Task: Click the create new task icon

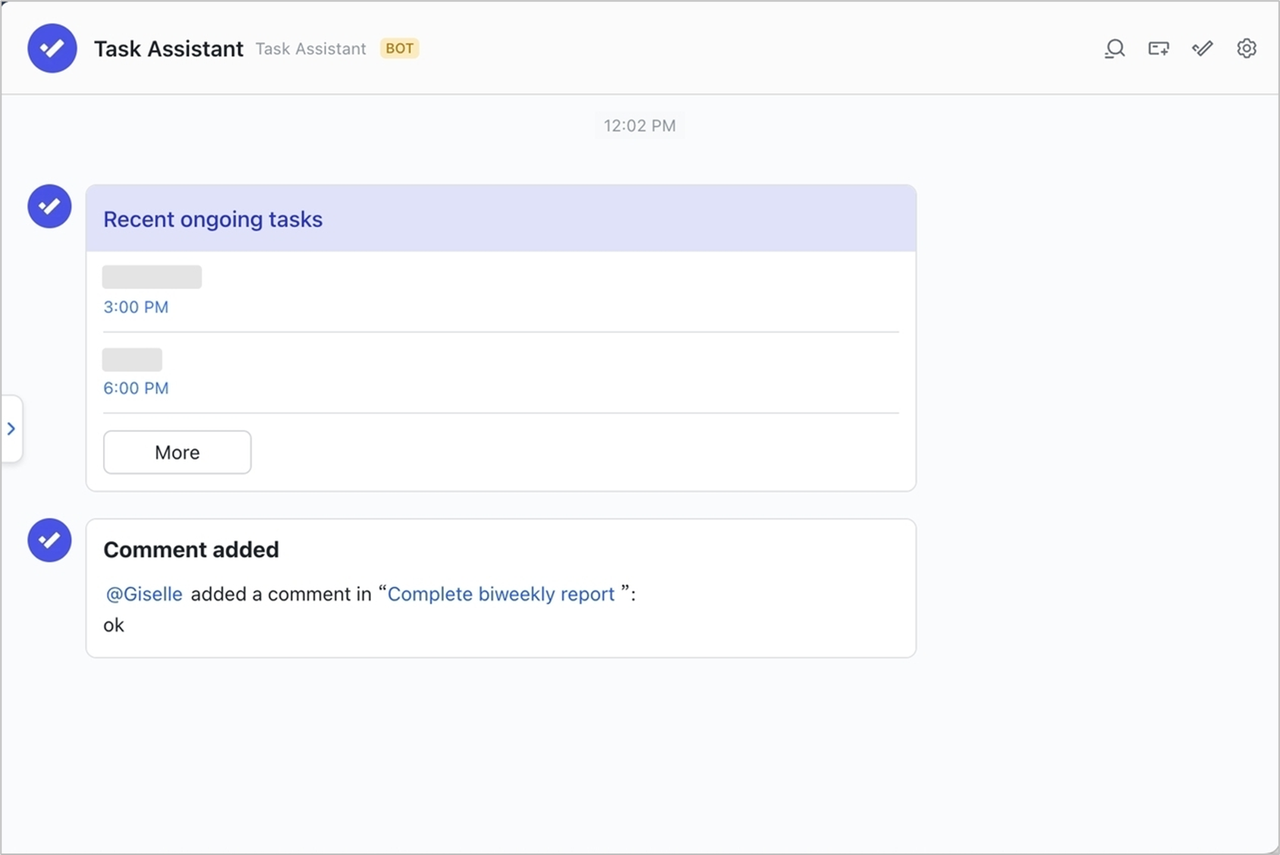Action: tap(1158, 48)
